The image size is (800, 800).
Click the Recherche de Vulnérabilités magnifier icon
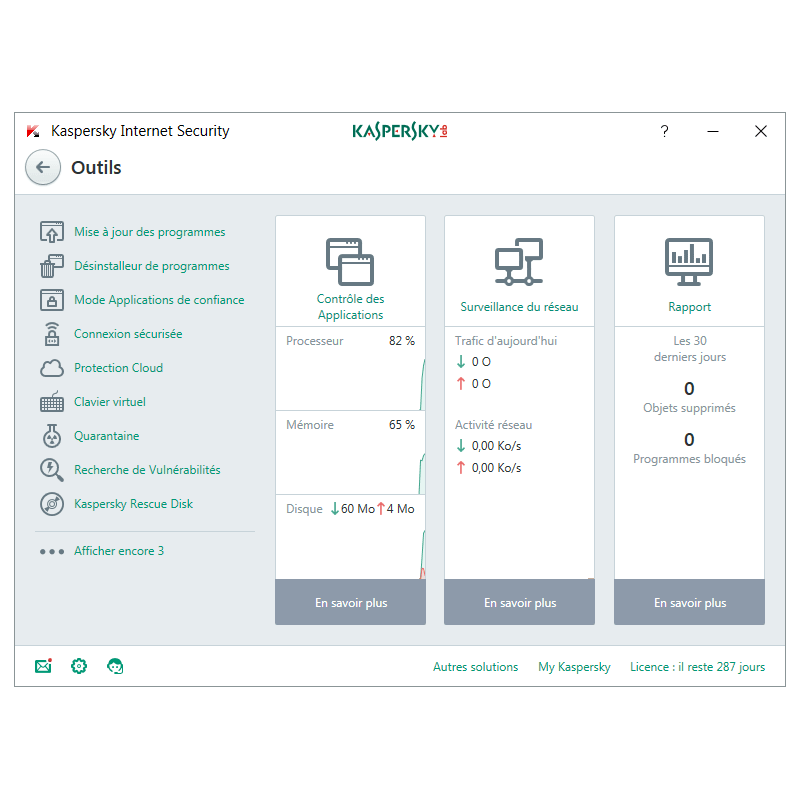coord(52,470)
